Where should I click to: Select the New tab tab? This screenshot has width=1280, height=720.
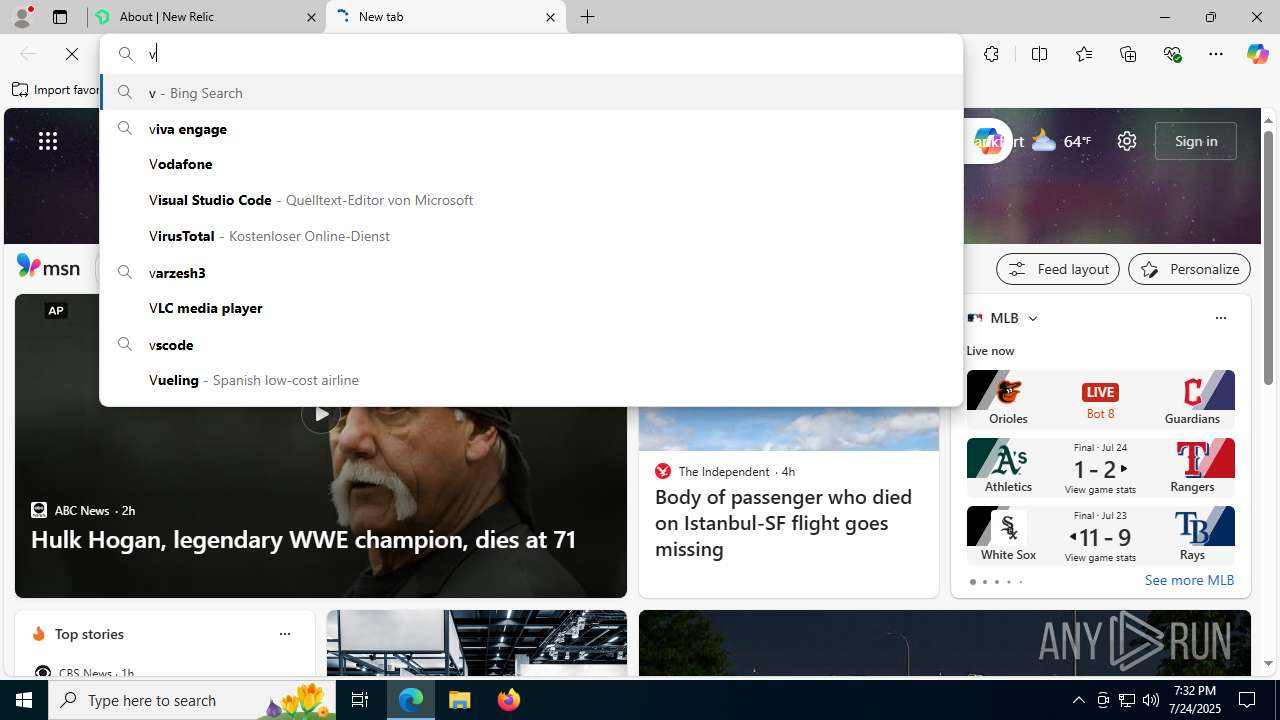click(x=446, y=17)
